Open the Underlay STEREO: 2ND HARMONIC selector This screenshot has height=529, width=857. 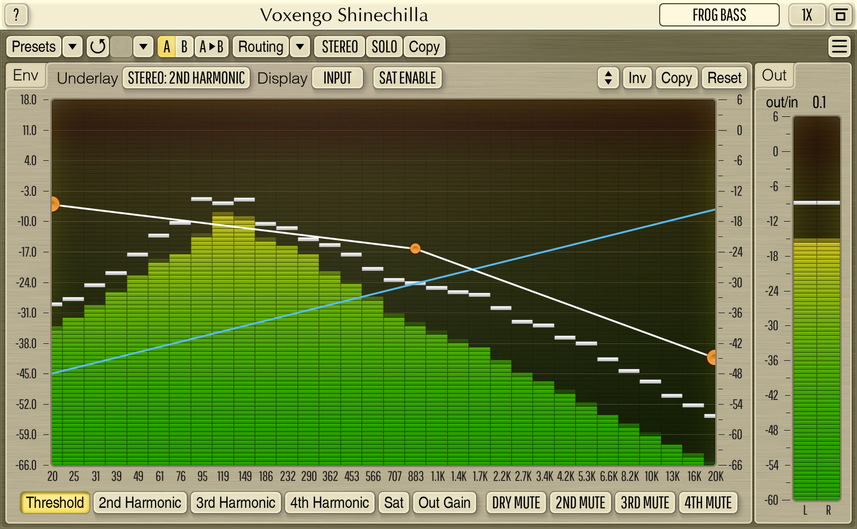coord(186,78)
